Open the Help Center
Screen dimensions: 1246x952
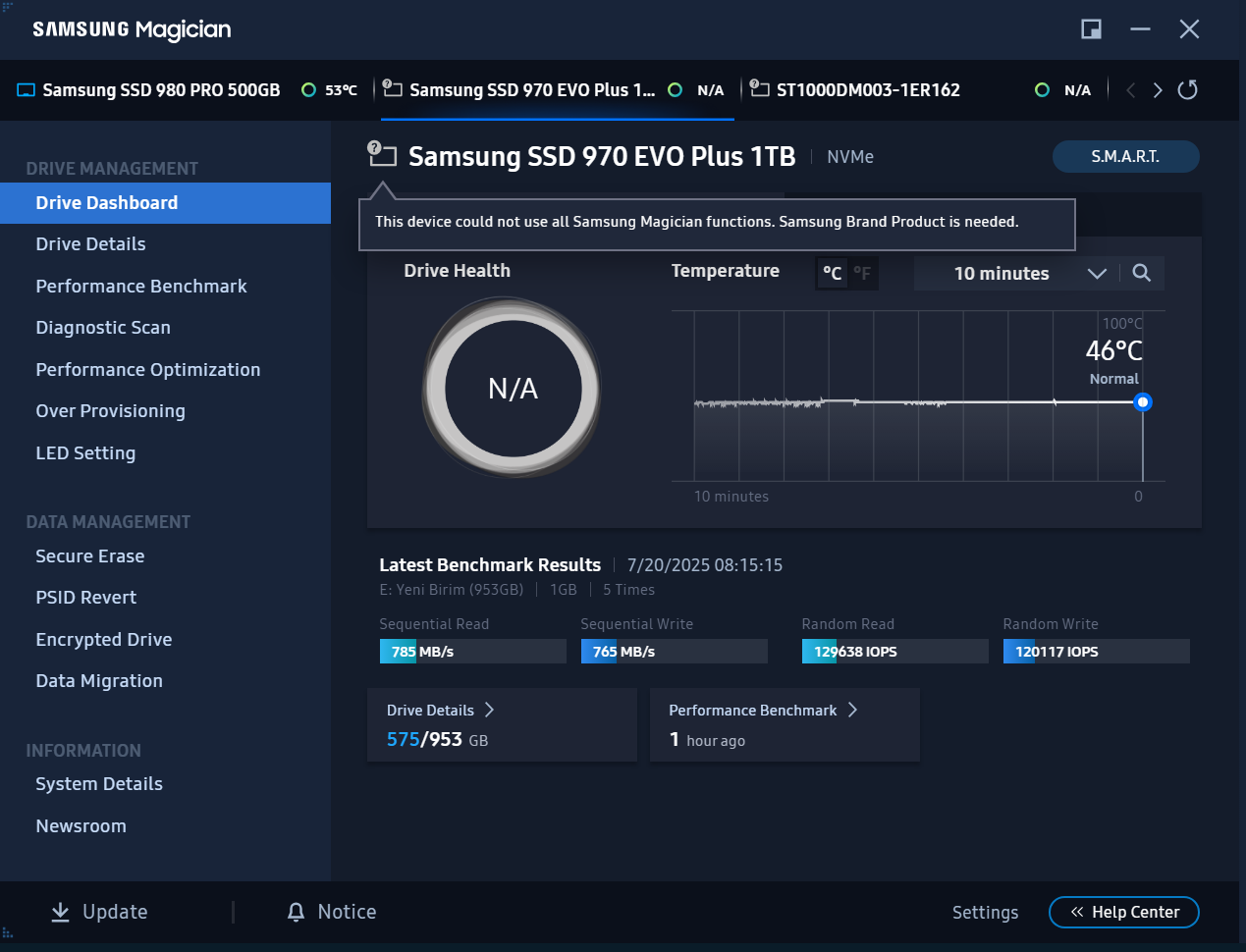tap(1124, 912)
